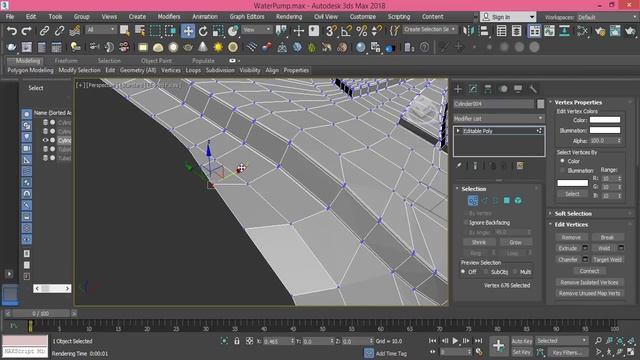Select Polygon sub-object level icon
The height and width of the screenshot is (360, 640).
pyautogui.click(x=507, y=200)
